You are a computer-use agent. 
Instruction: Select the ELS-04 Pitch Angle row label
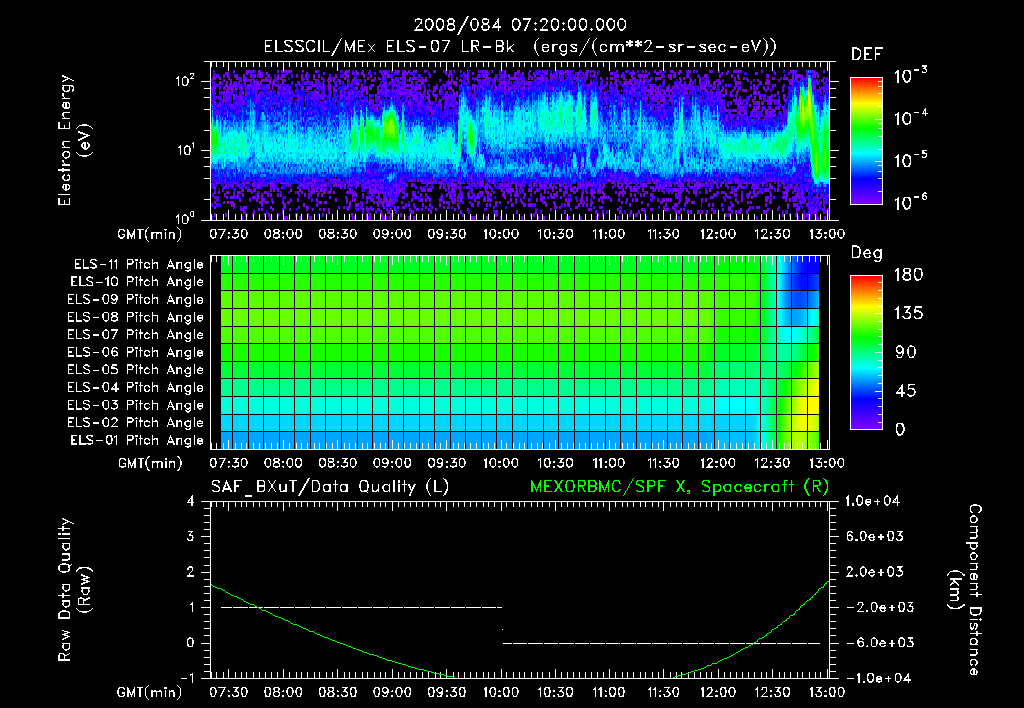point(135,387)
